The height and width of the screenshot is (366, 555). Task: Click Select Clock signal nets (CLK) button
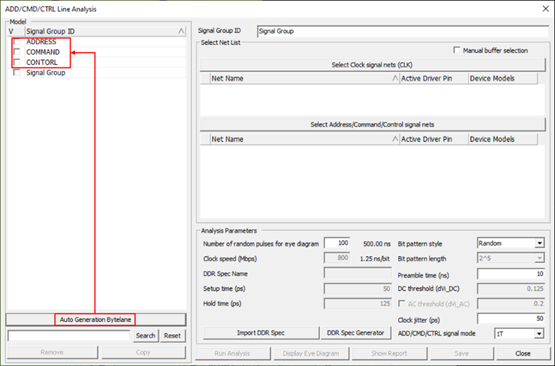(372, 65)
